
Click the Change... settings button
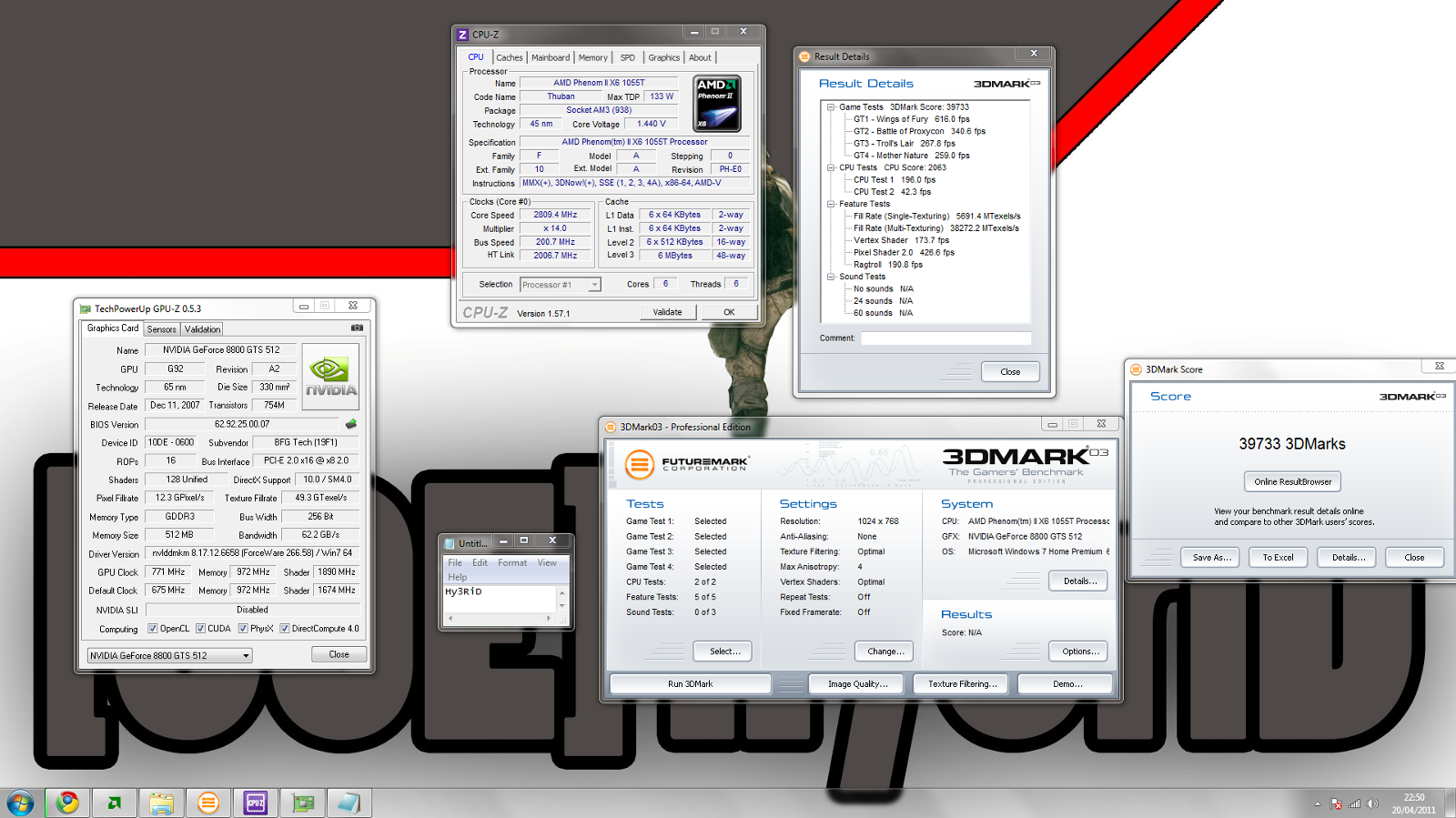[885, 651]
